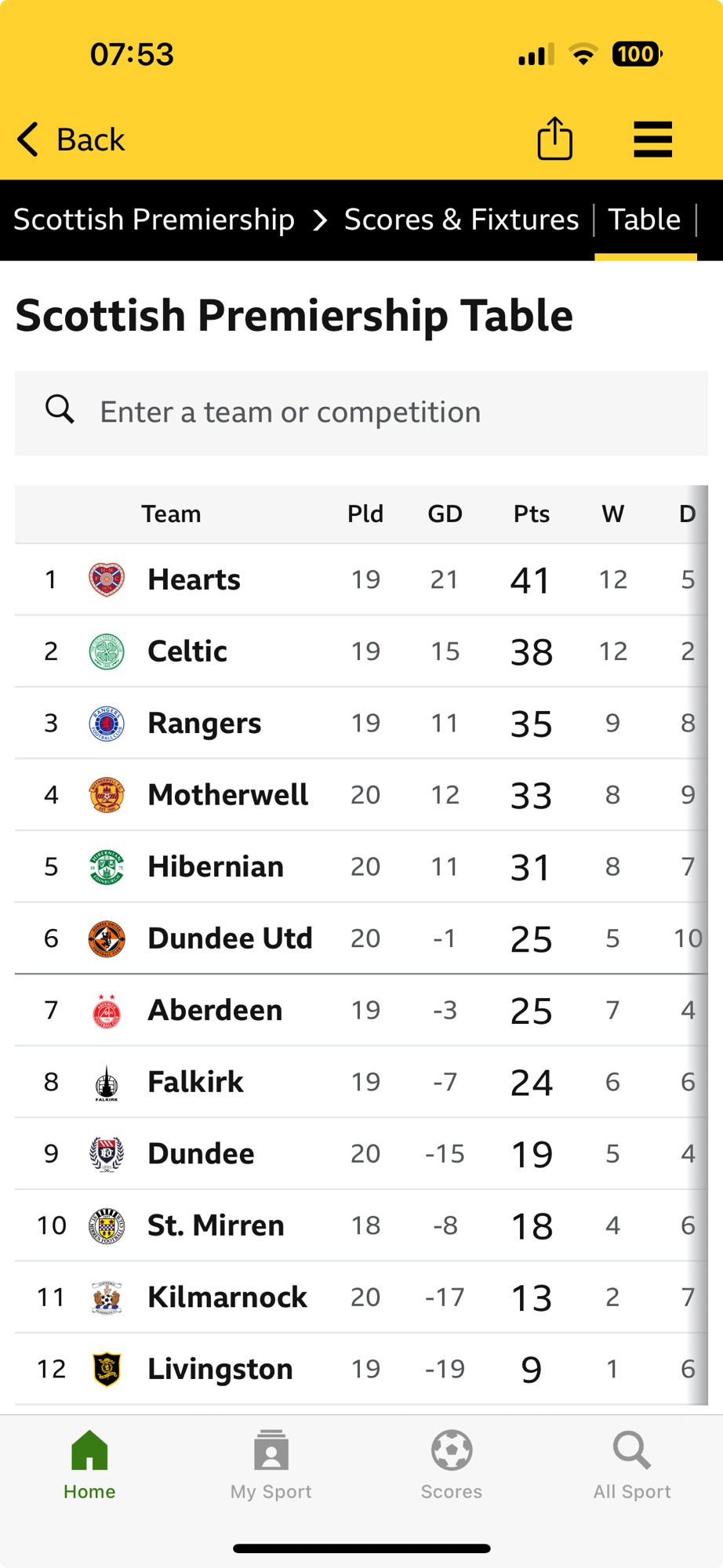Viewport: 723px width, 1568px height.
Task: Tap the Livingston club crest
Action: [x=107, y=1369]
